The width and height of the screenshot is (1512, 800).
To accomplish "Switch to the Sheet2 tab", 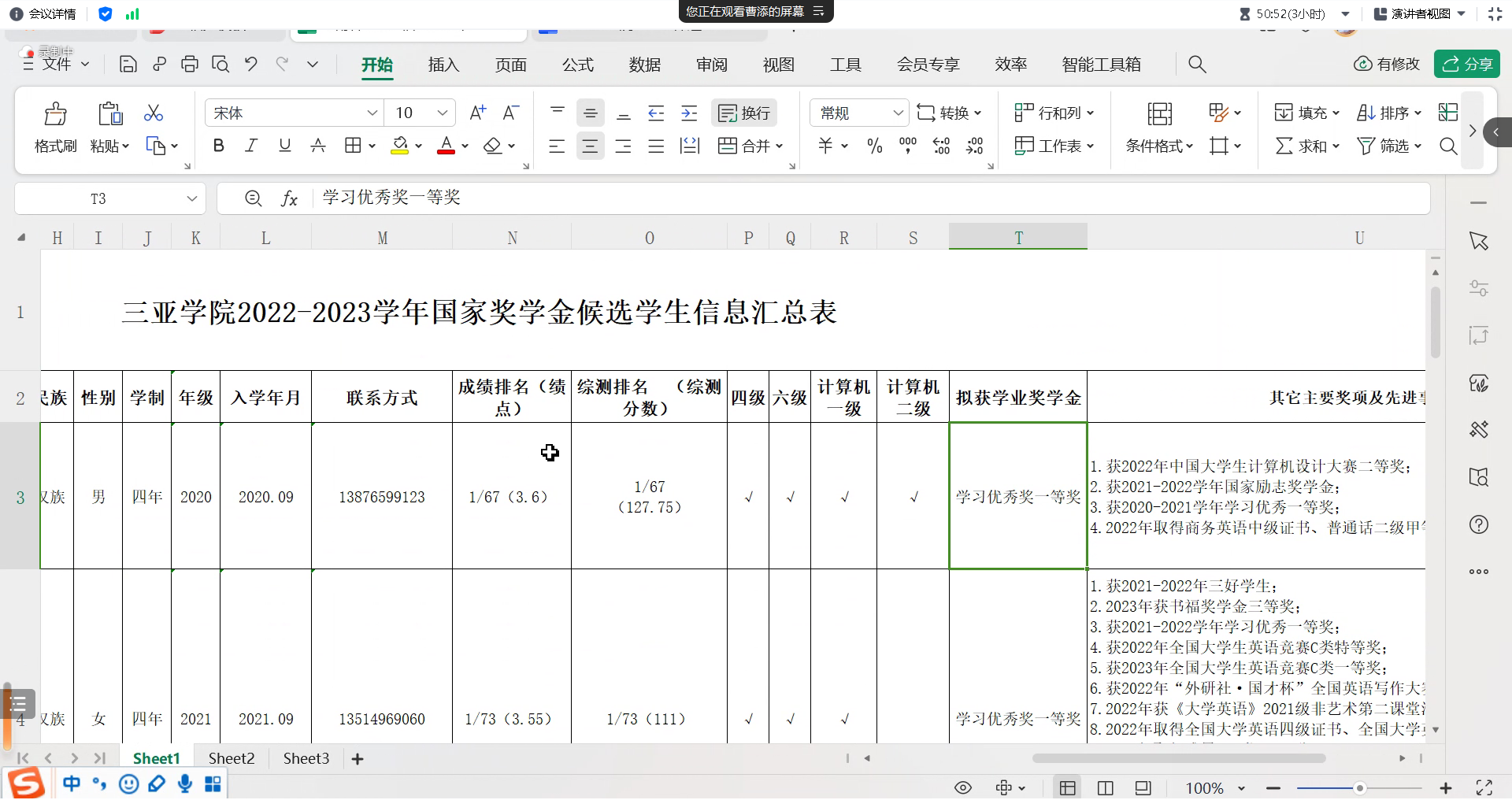I will point(232,759).
